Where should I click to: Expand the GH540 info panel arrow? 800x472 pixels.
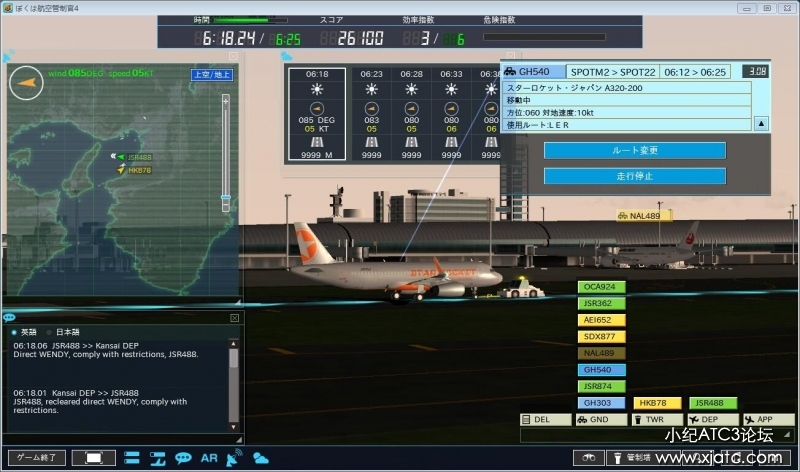pos(760,124)
